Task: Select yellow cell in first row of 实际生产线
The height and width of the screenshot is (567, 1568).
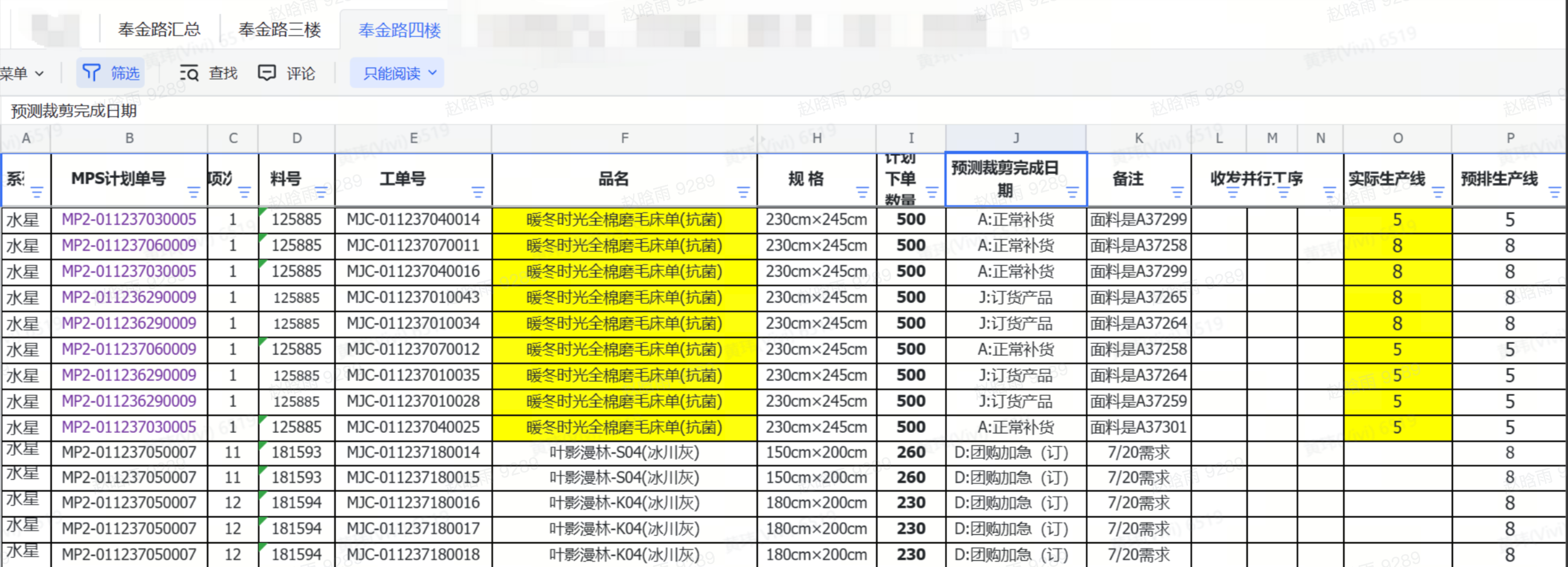Action: point(1397,220)
